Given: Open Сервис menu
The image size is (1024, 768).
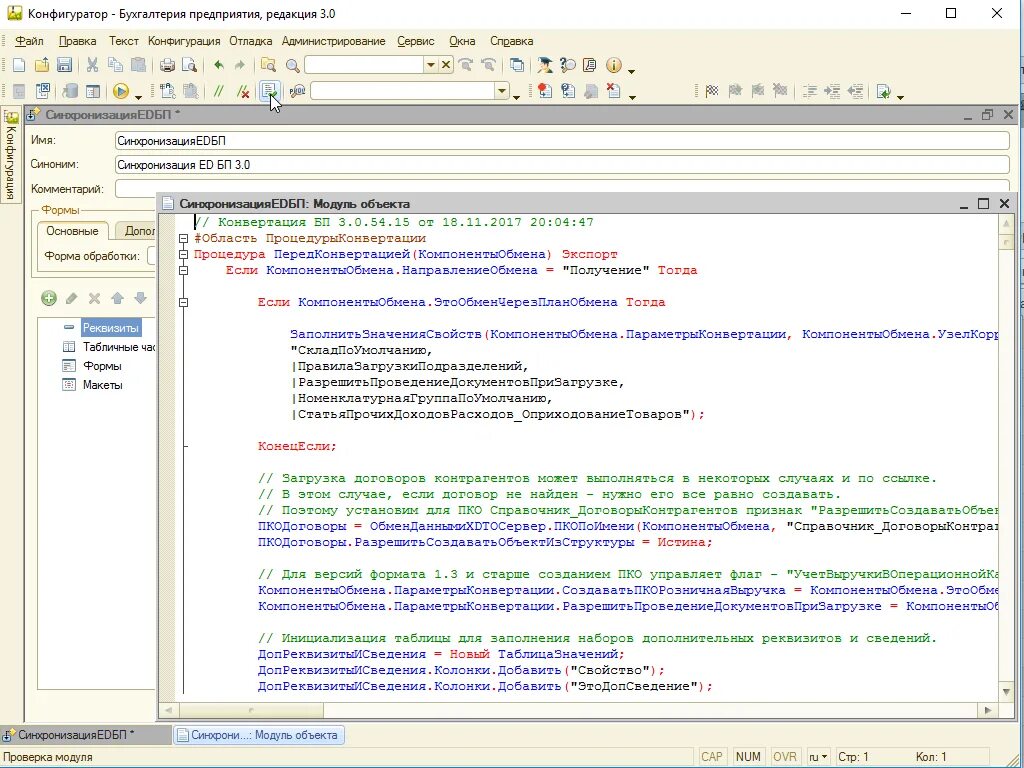Looking at the screenshot, I should click(x=416, y=40).
